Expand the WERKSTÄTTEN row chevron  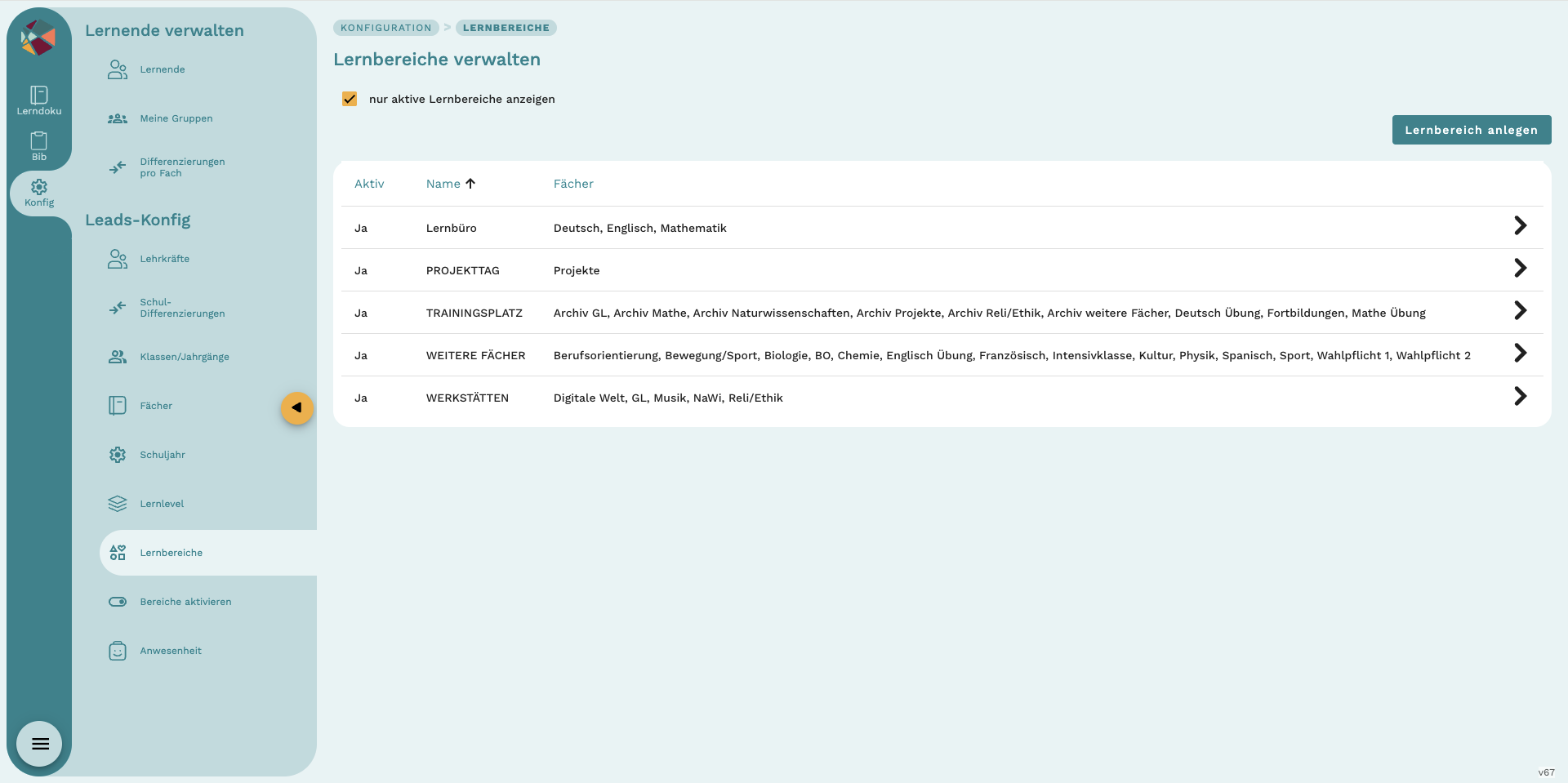(x=1520, y=397)
